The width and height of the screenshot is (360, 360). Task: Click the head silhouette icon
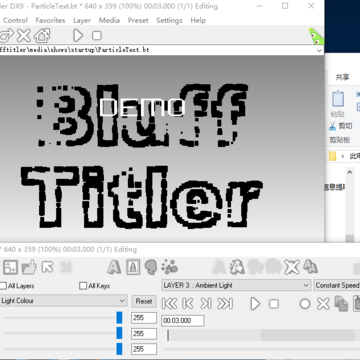[x=151, y=267]
